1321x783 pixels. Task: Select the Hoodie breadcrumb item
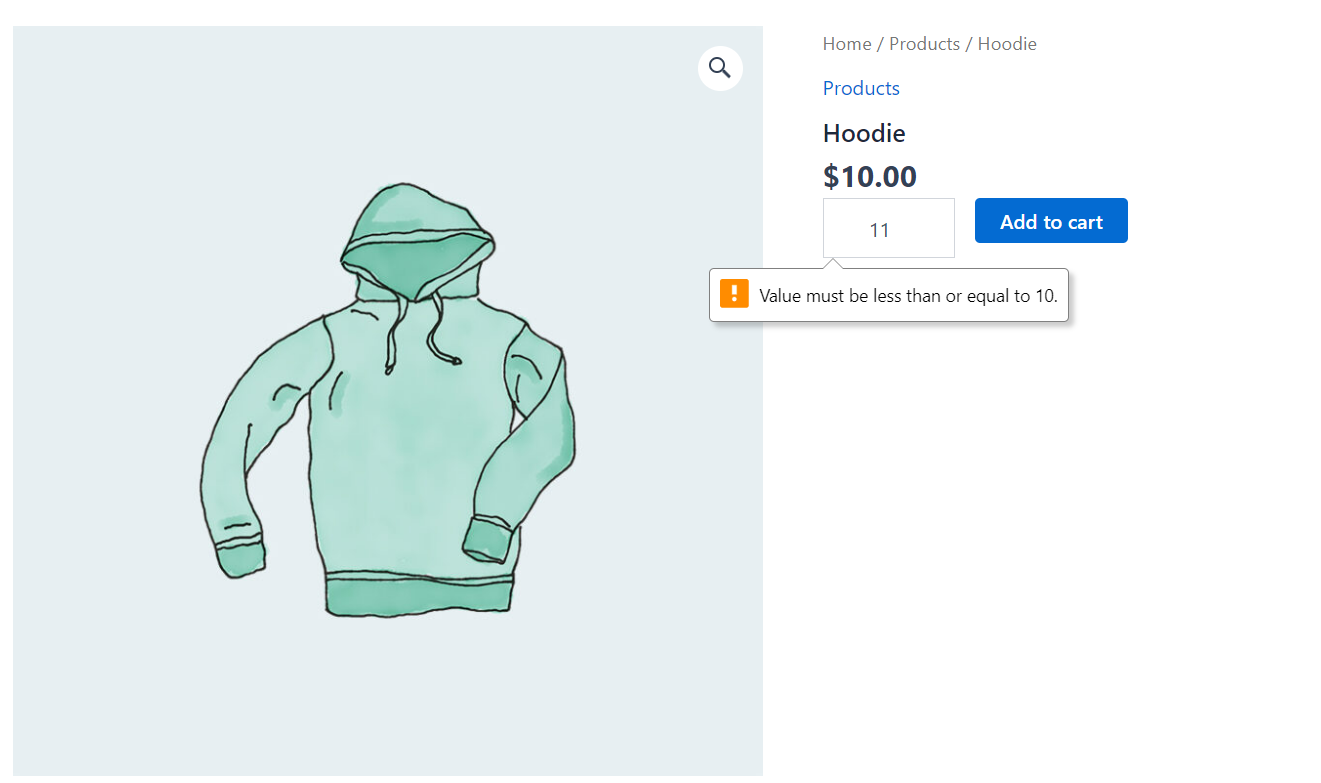pos(1007,43)
